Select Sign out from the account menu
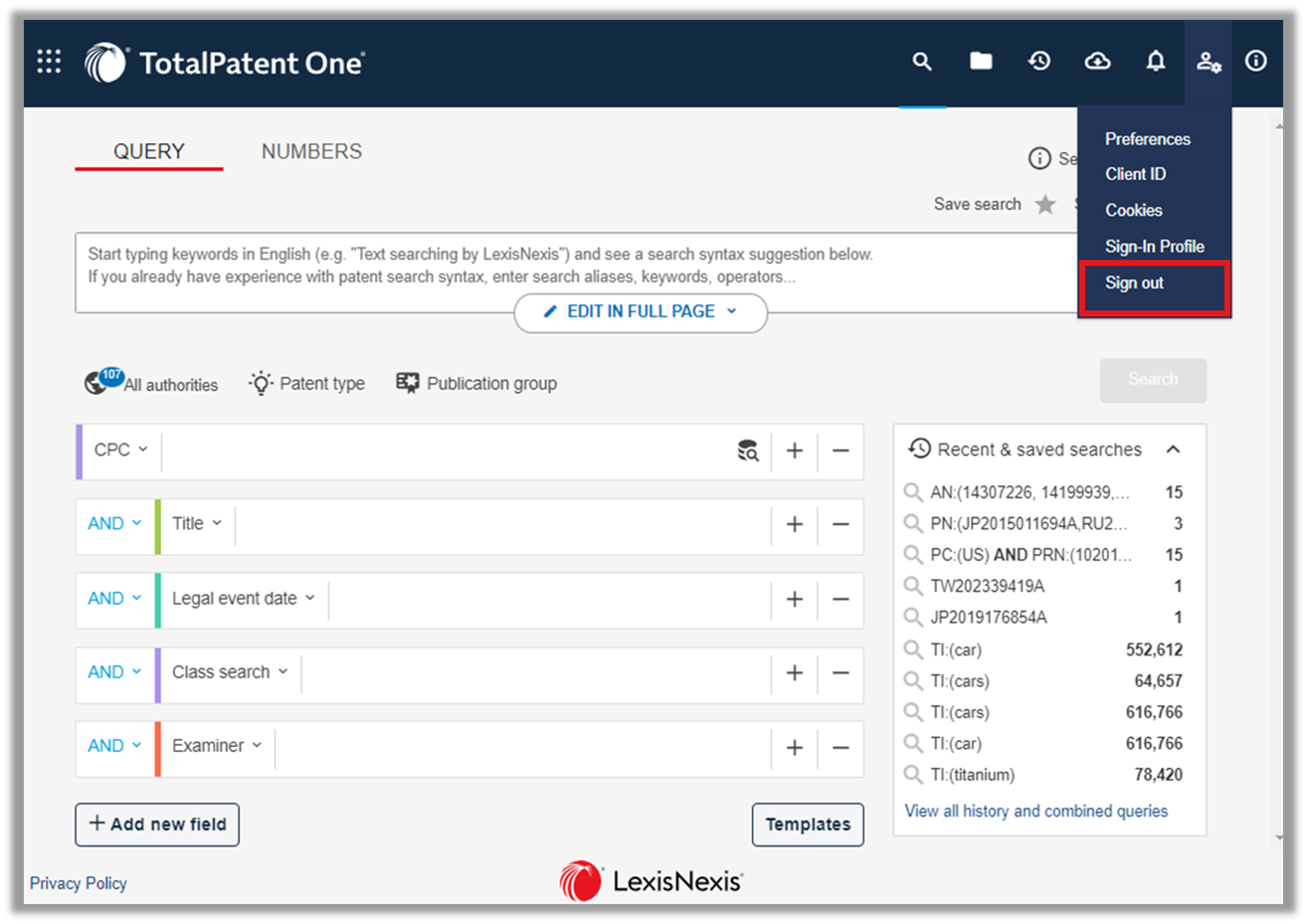 pyautogui.click(x=1134, y=282)
